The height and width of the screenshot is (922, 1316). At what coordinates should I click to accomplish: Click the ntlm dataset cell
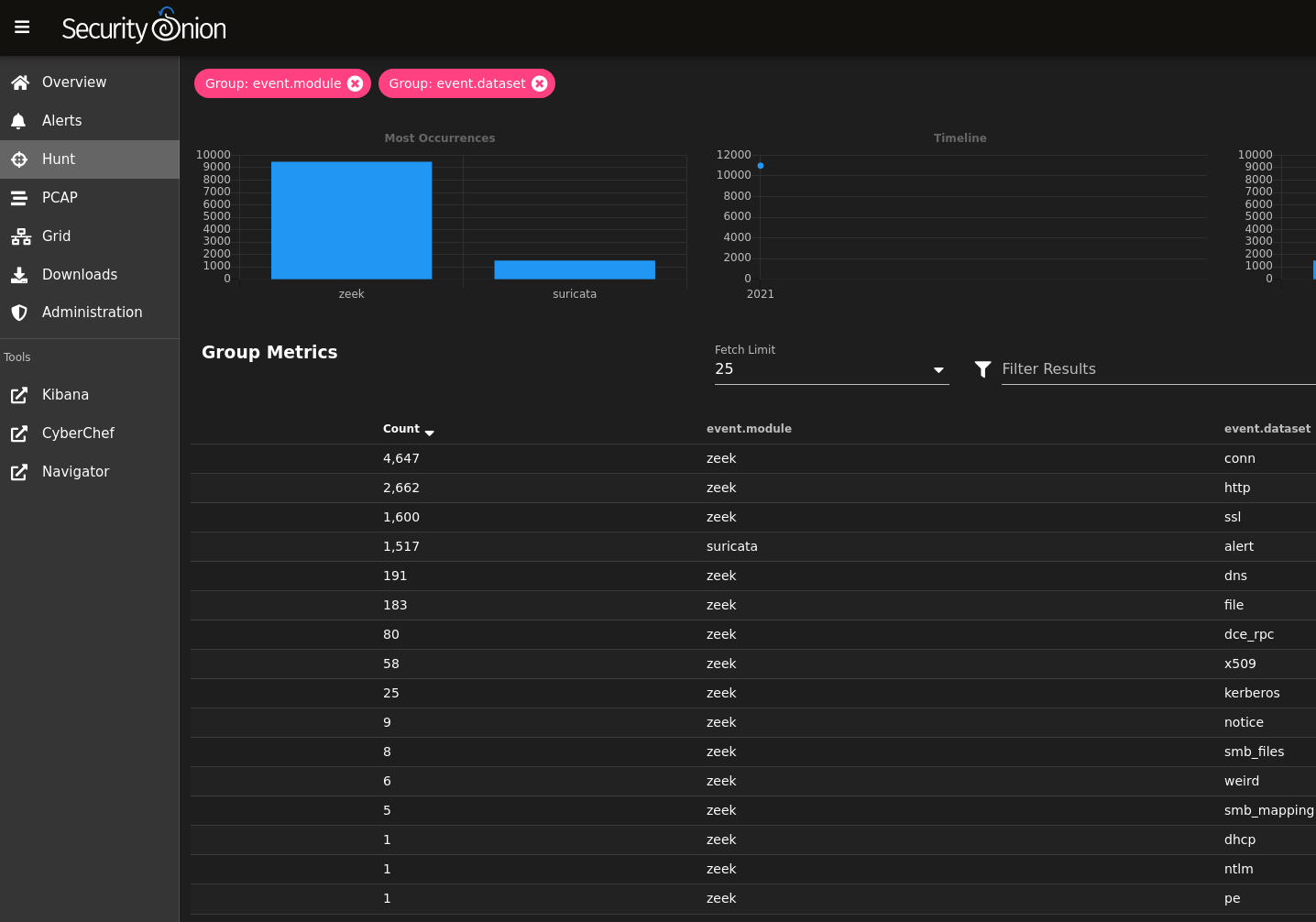1239,869
